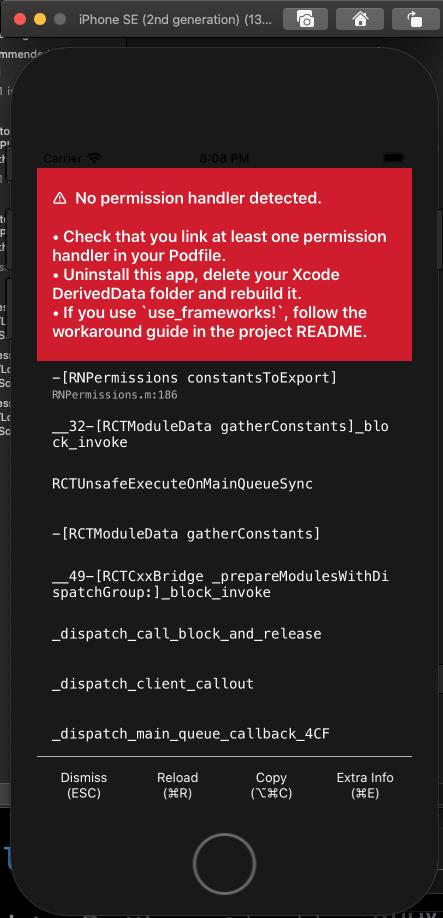The width and height of the screenshot is (443, 918).
Task: Click the warning triangle icon in error banner
Action: (x=60, y=198)
